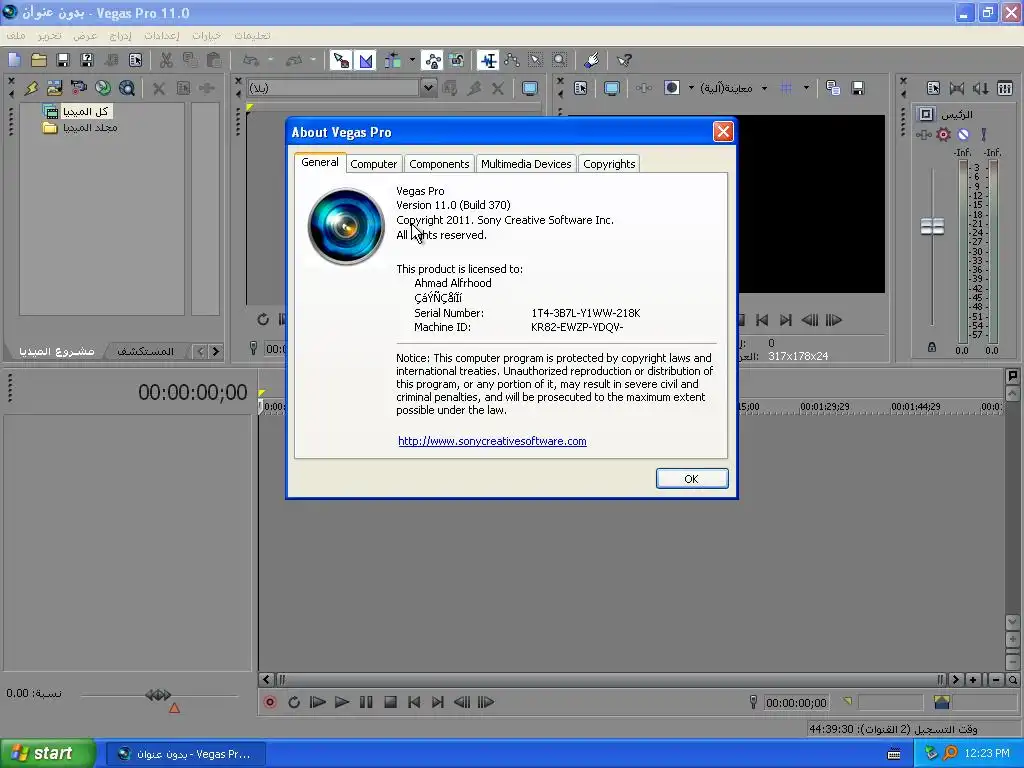Viewport: 1024px width, 768px height.
Task: Click the Properties icon in main toolbar
Action: tap(135, 60)
